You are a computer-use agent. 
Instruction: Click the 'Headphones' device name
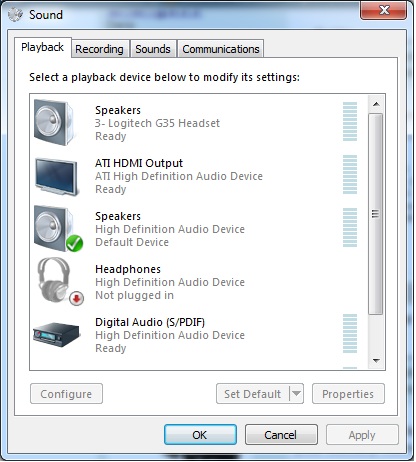(128, 269)
